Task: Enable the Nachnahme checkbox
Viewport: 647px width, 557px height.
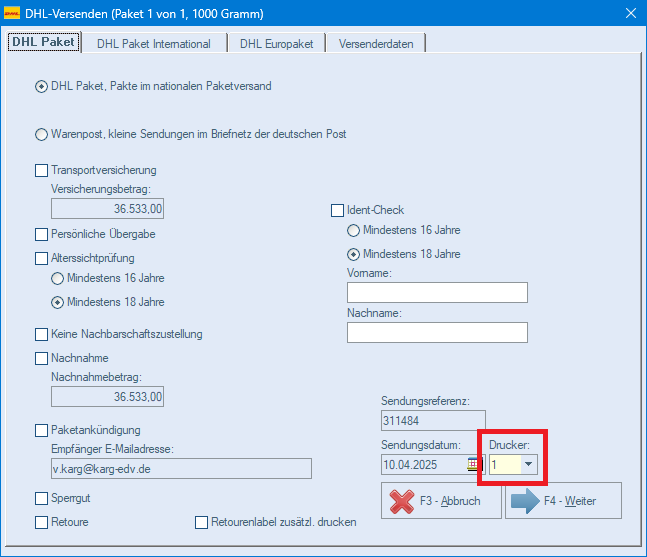Action: 41,358
